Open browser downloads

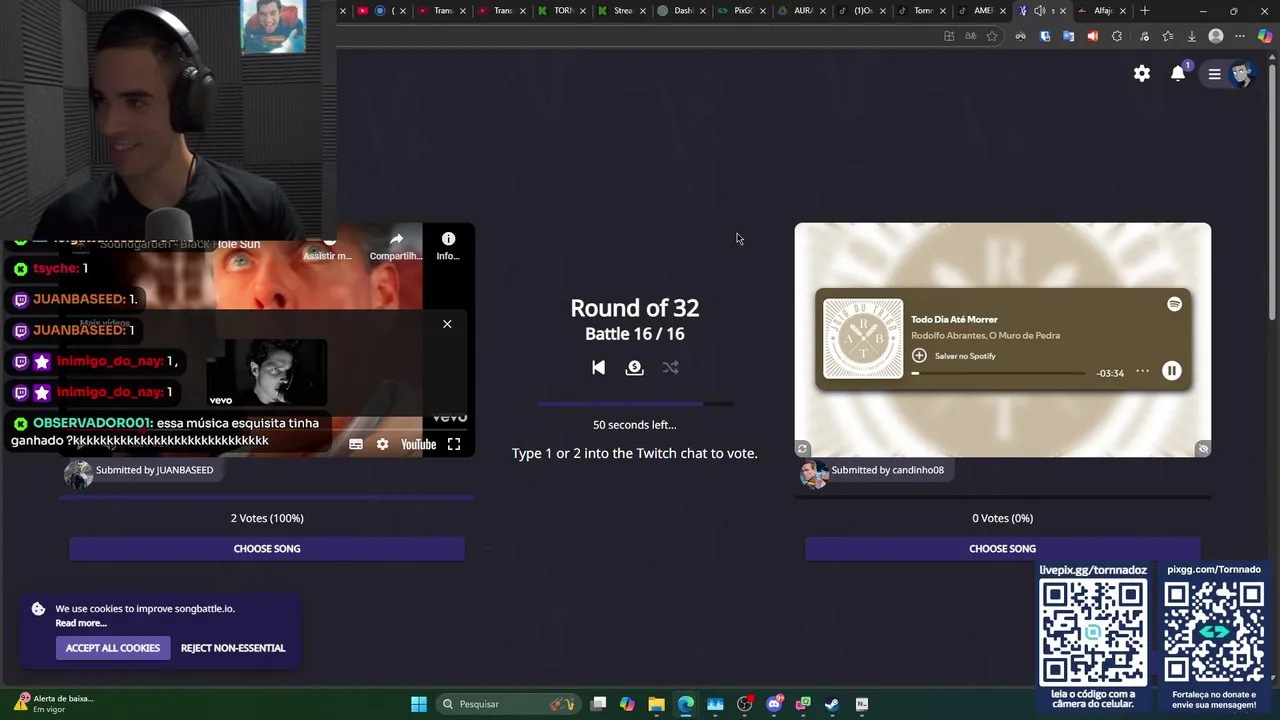point(1191,36)
